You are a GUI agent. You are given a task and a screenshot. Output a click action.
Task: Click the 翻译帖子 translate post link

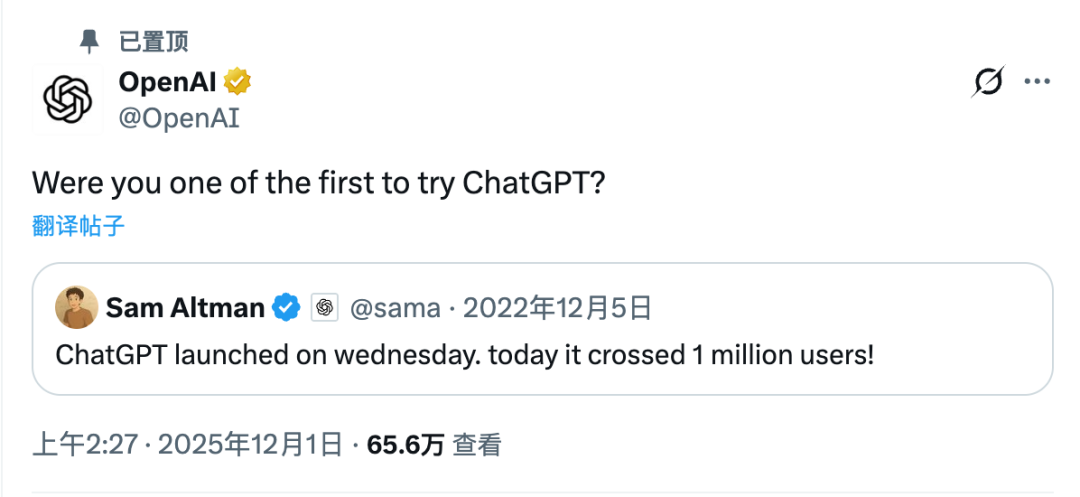[78, 225]
